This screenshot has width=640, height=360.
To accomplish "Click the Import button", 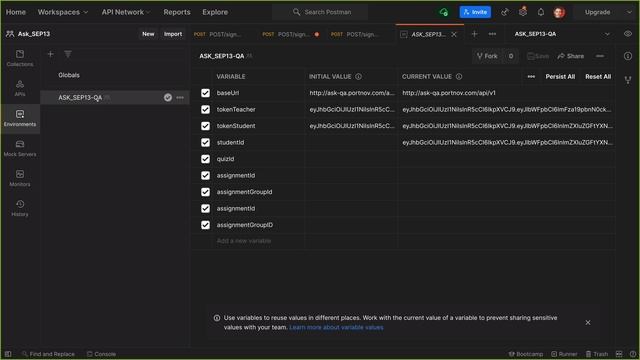I will 173,34.
